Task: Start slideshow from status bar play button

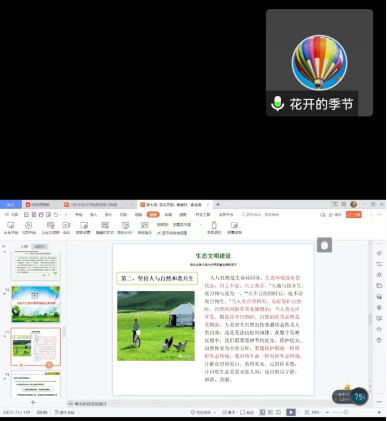Action: (x=291, y=412)
